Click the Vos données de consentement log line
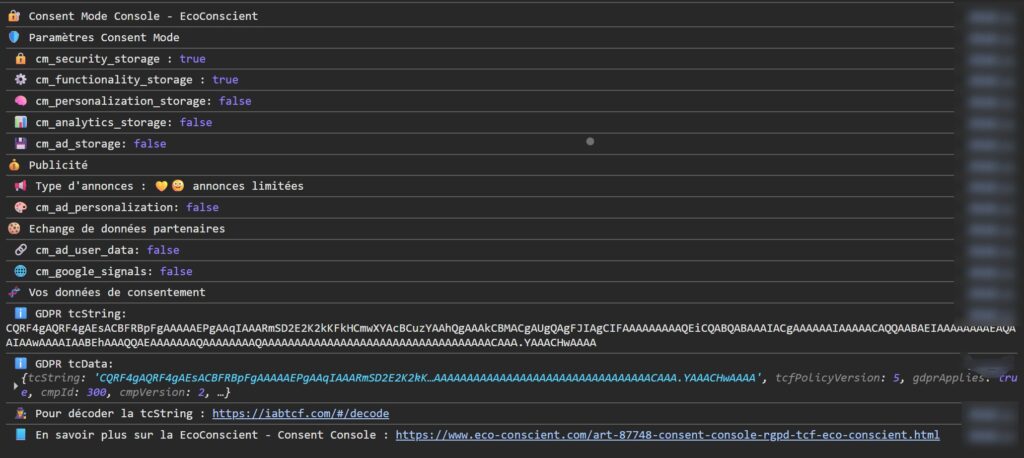1024x458 pixels. (117, 292)
